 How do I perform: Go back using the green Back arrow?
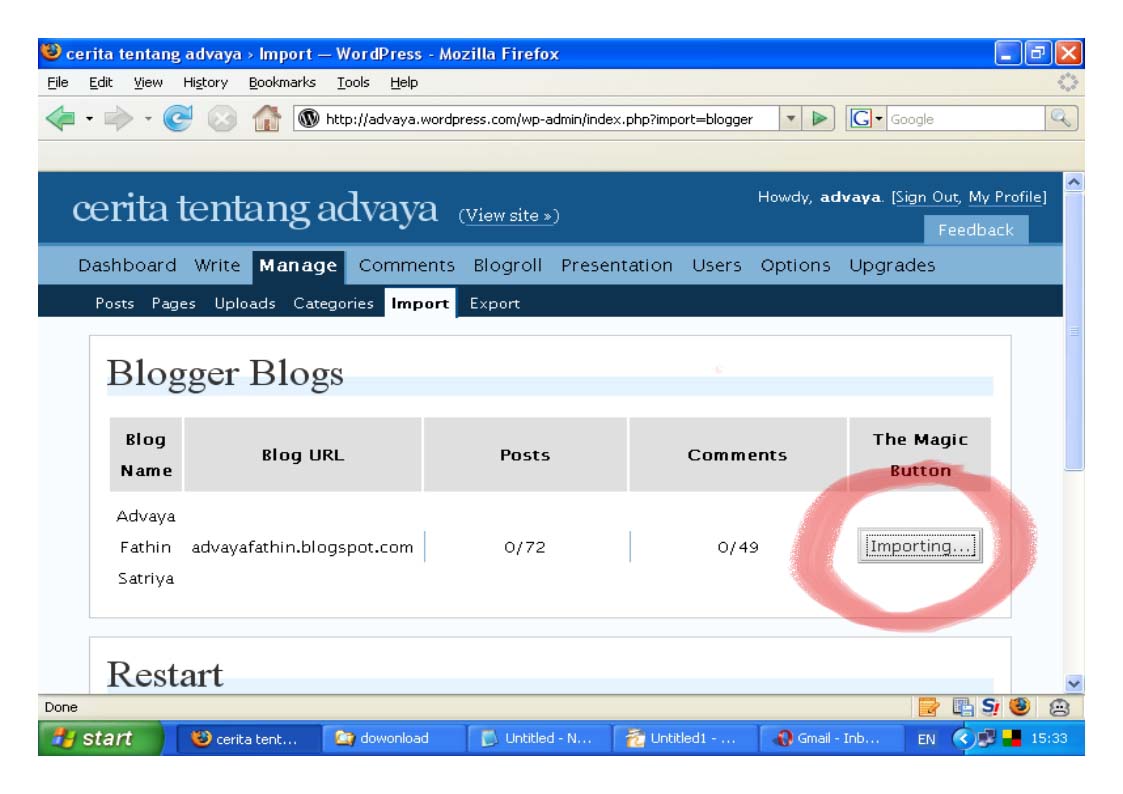[61, 118]
